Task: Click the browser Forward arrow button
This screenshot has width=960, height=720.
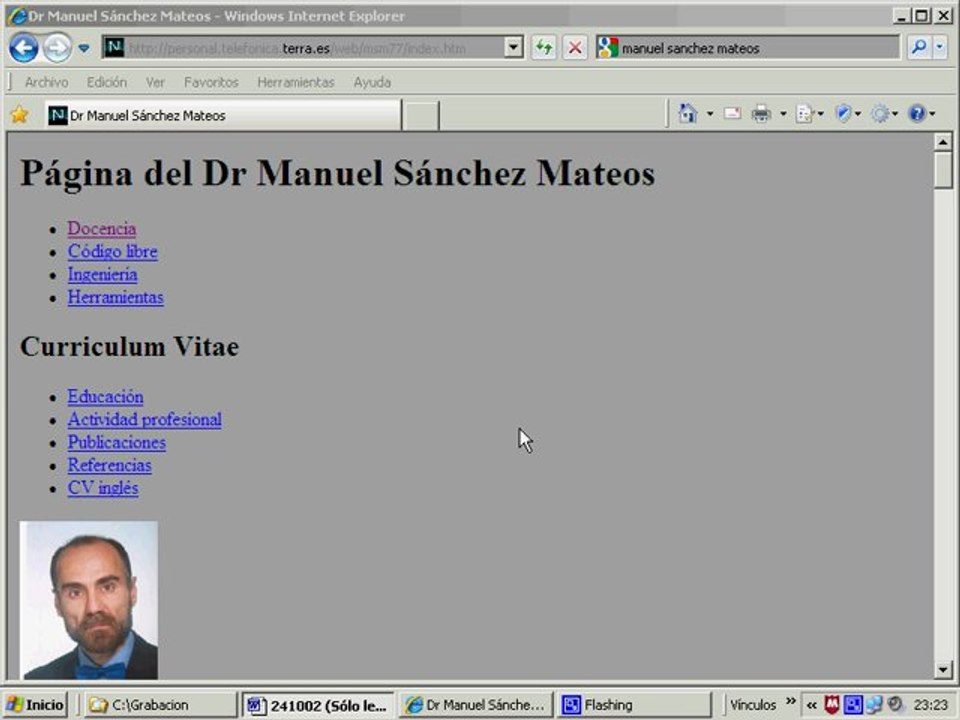Action: (56, 48)
